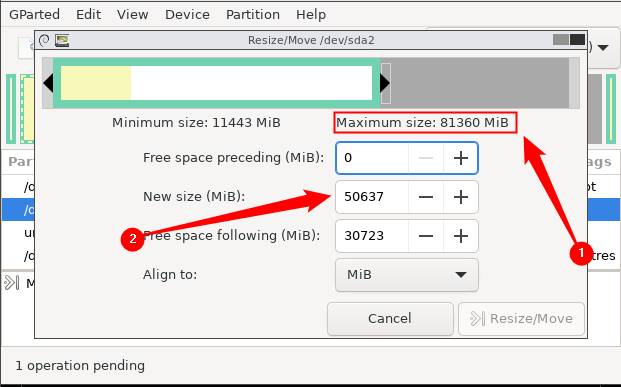Click the GParted disk icon in dialog title bar

62,40
